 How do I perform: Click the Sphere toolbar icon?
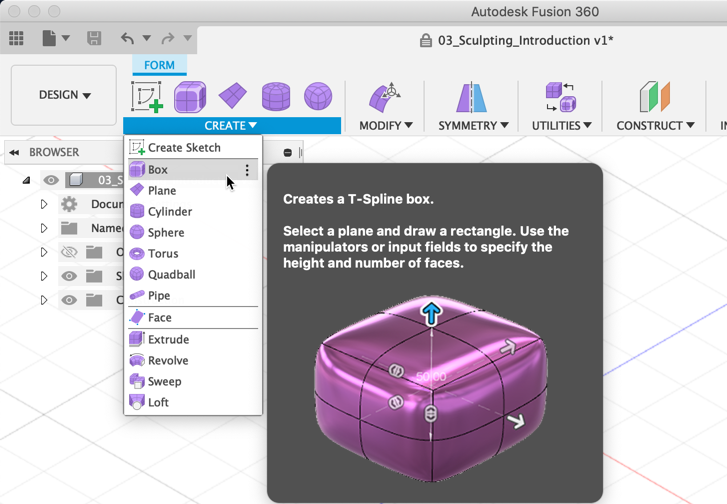coord(318,96)
